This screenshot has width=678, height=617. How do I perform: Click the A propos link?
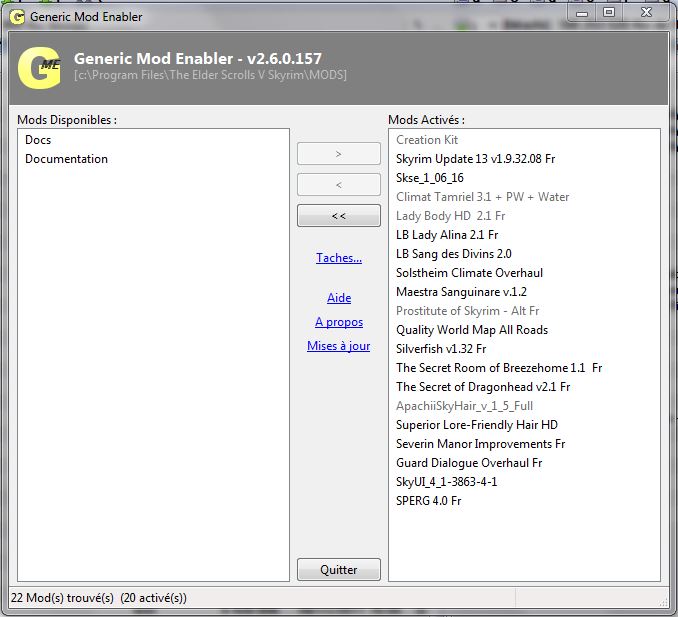coord(339,322)
